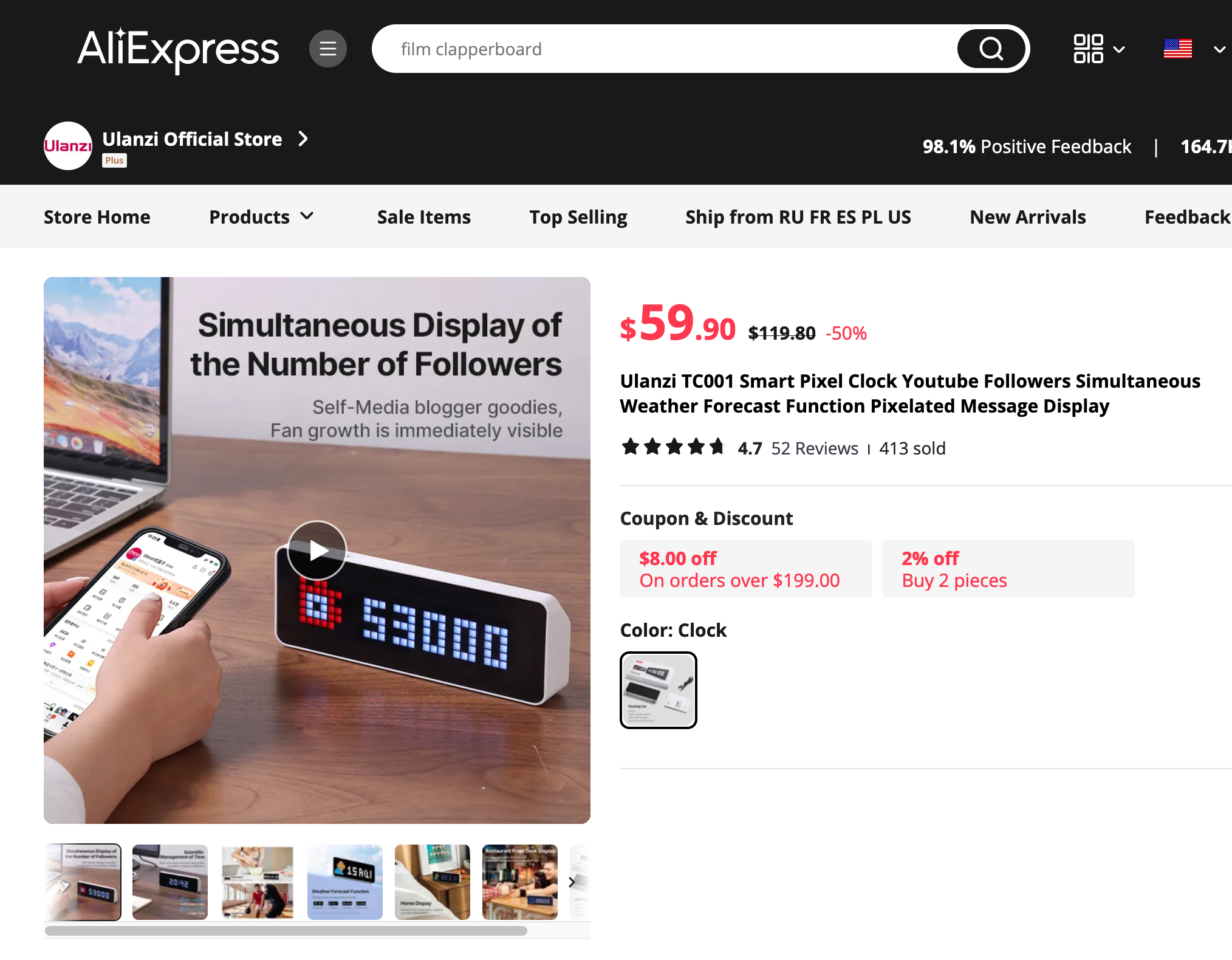1232x960 pixels.
Task: Go to Sale Items tab
Action: [423, 217]
